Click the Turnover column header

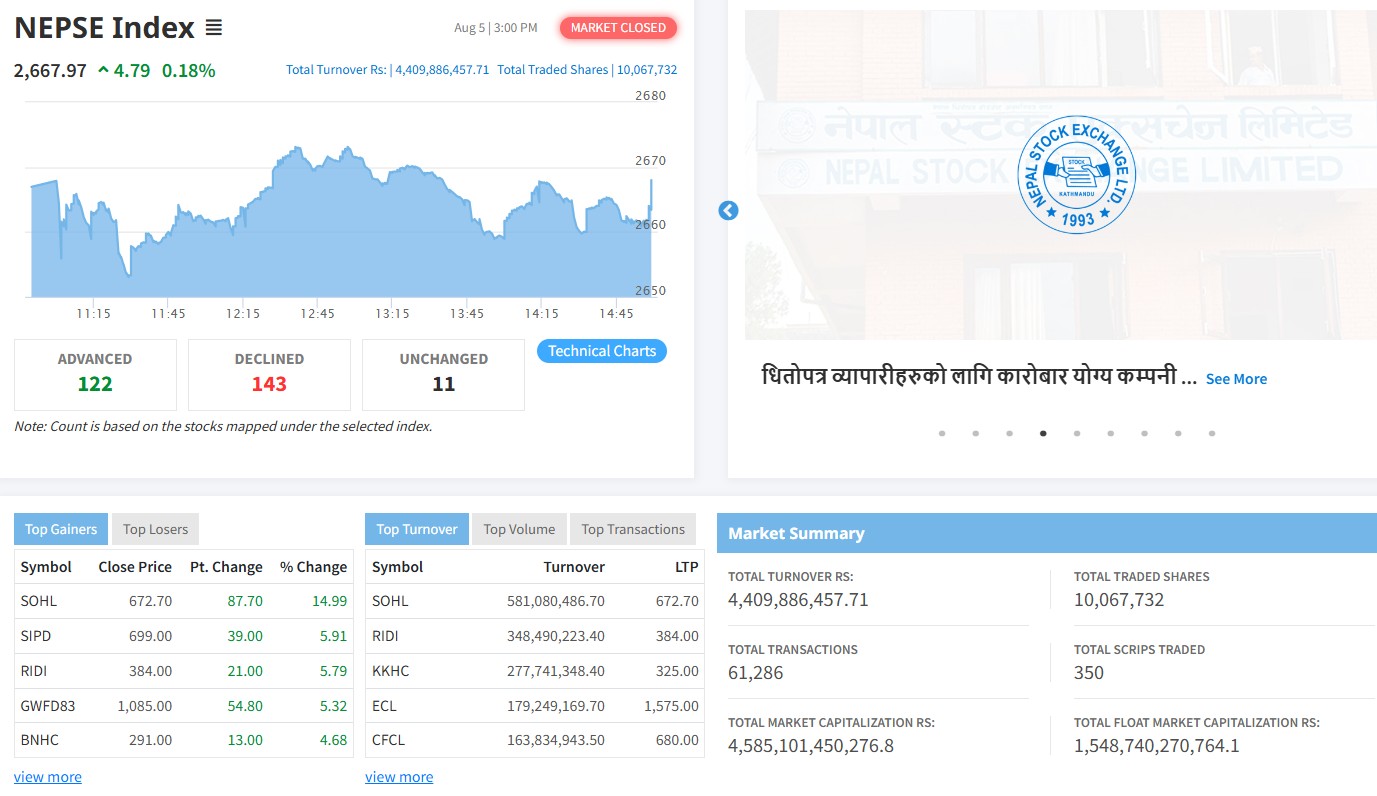pyautogui.click(x=574, y=567)
